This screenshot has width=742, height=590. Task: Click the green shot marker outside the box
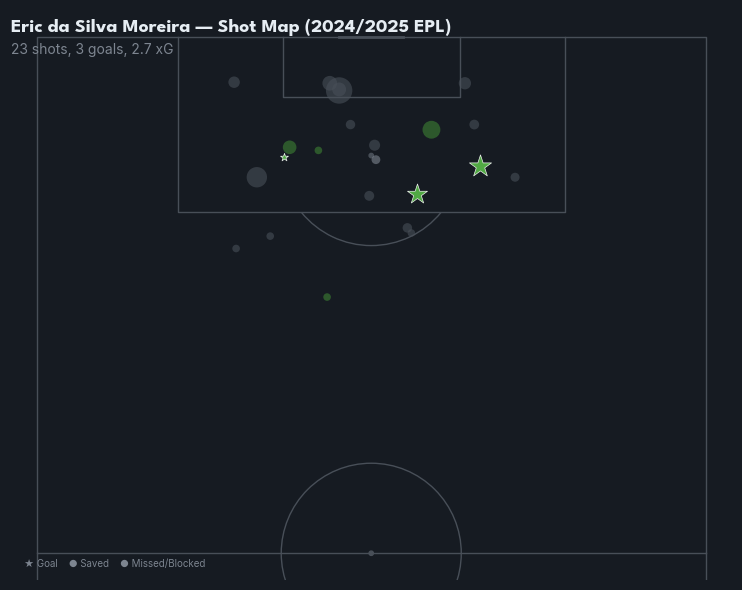coord(327,297)
